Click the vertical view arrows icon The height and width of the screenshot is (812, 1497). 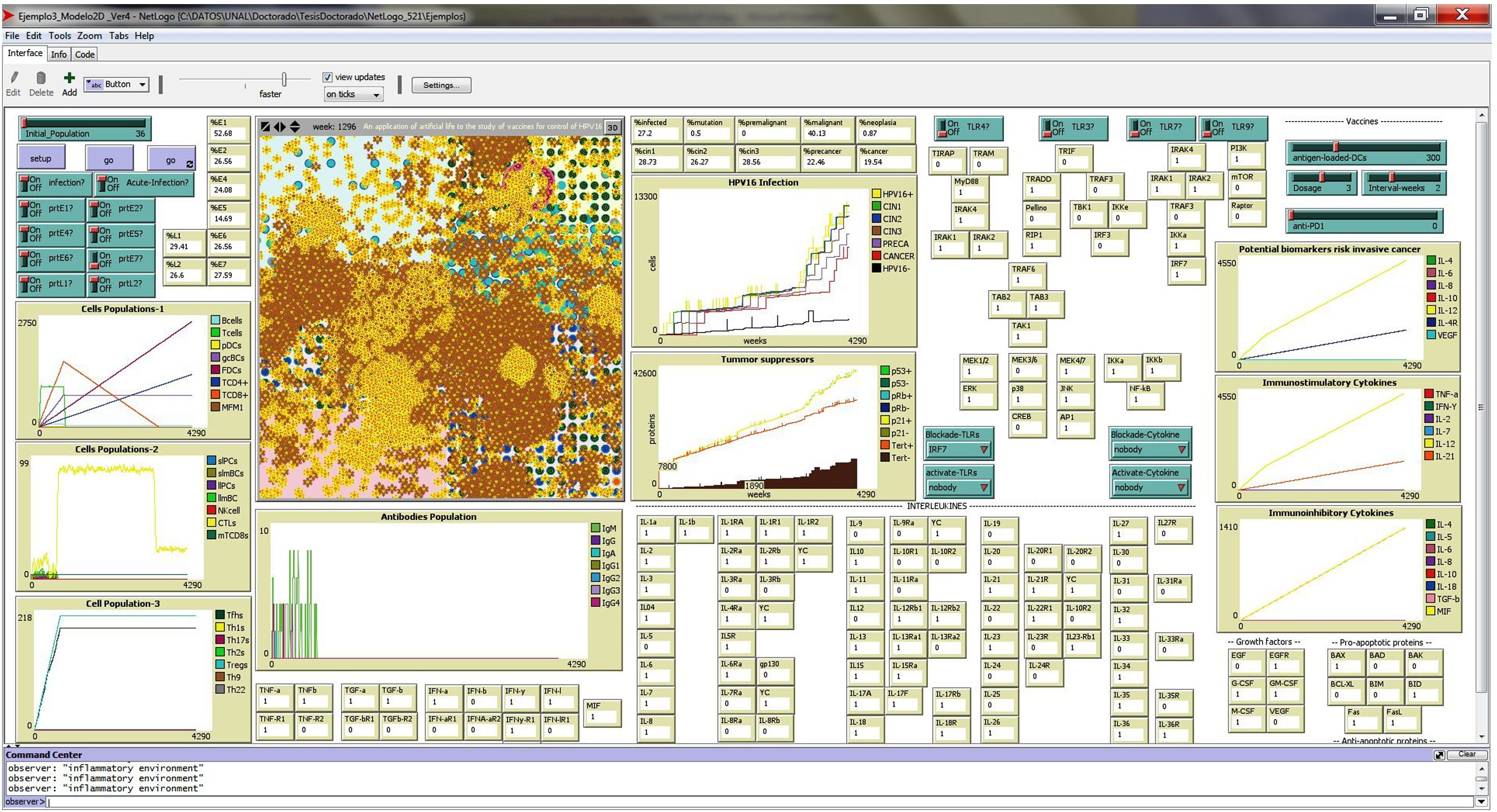tap(295, 127)
